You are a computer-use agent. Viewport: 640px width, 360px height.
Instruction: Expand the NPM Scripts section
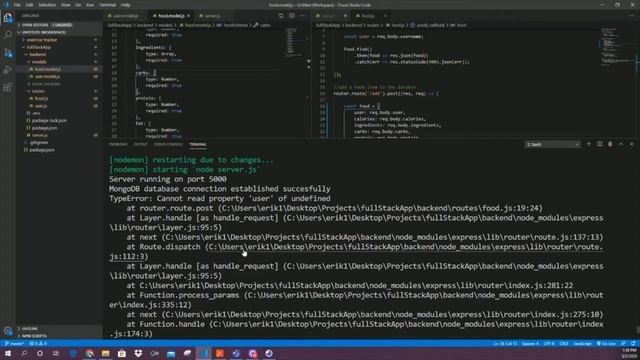(59, 336)
